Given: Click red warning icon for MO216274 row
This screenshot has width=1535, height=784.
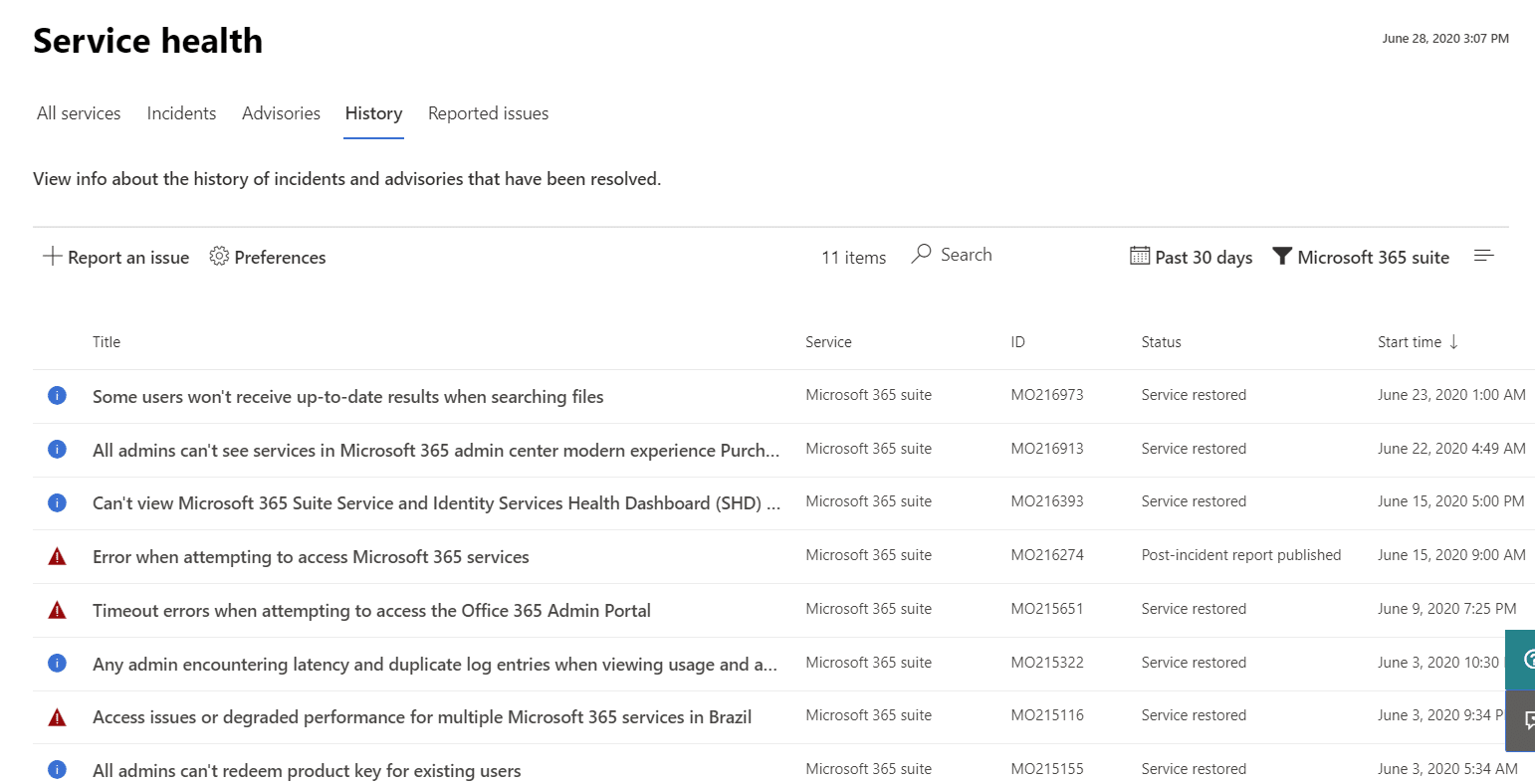Looking at the screenshot, I should [57, 556].
